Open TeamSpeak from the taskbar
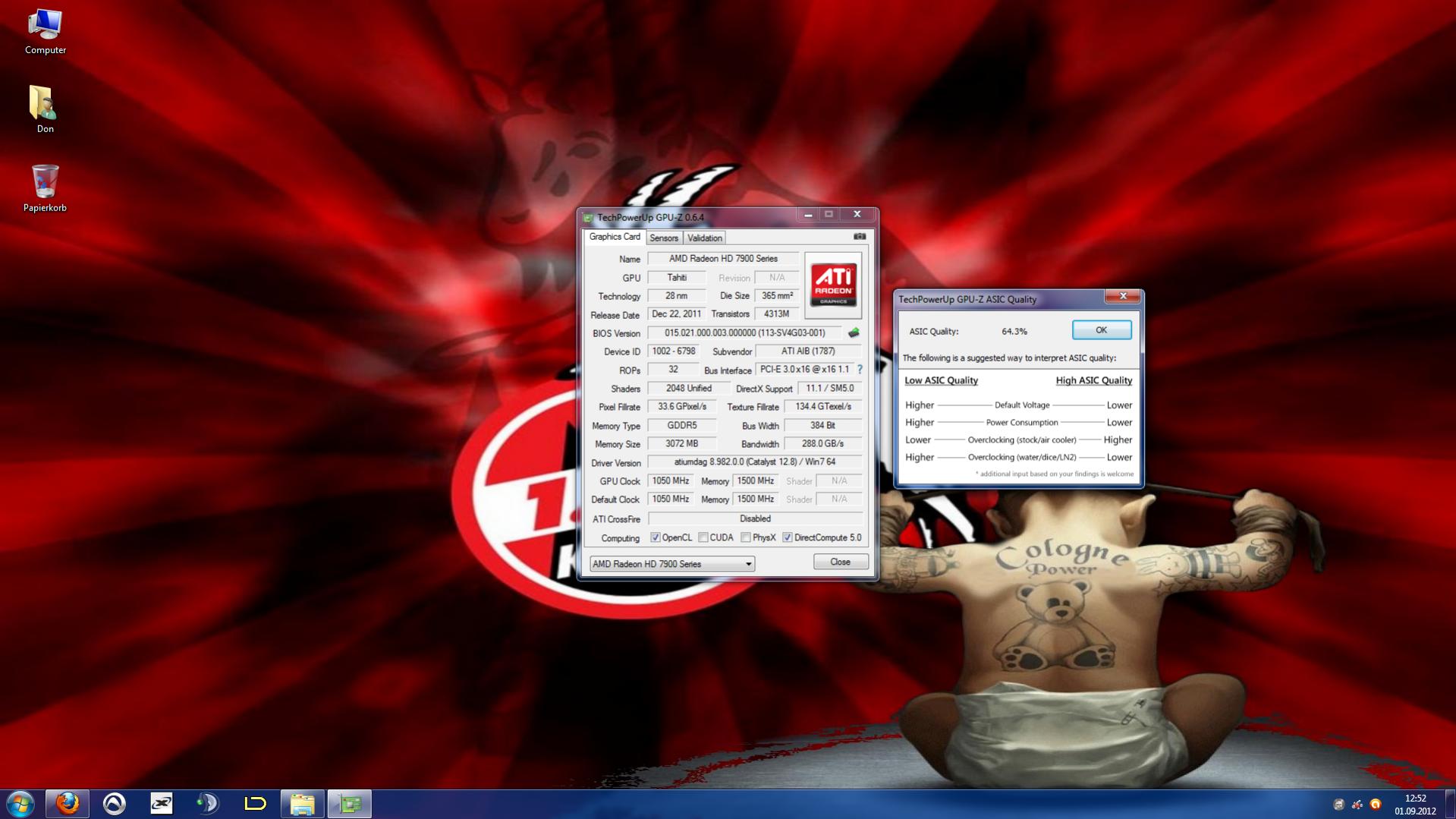 (208, 804)
